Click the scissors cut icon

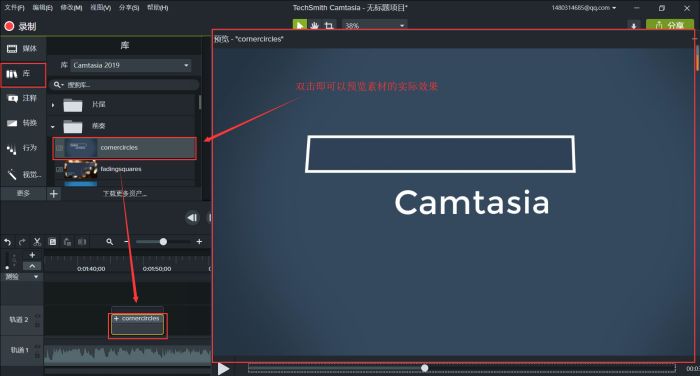pos(37,242)
